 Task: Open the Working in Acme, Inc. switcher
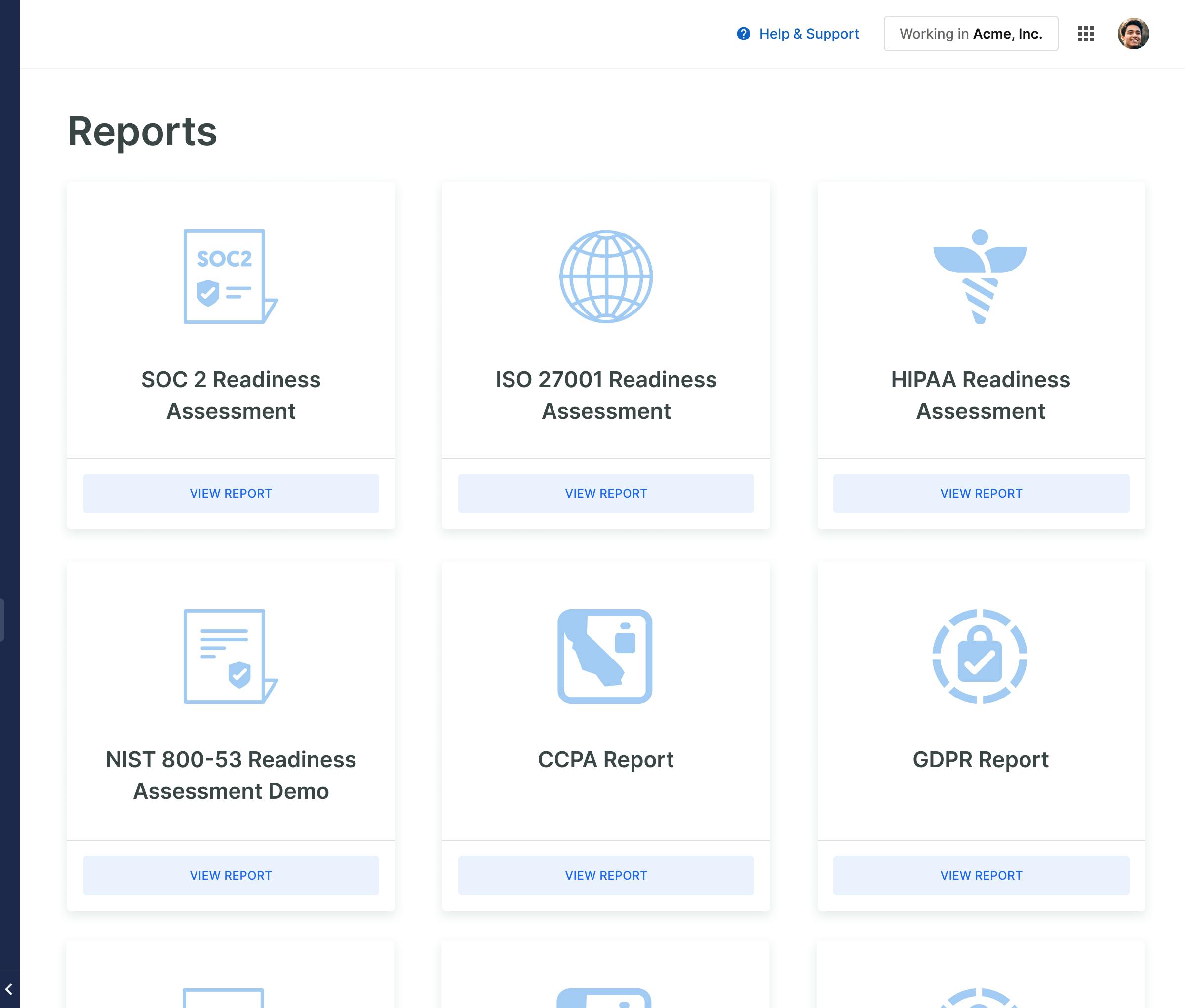(x=970, y=34)
